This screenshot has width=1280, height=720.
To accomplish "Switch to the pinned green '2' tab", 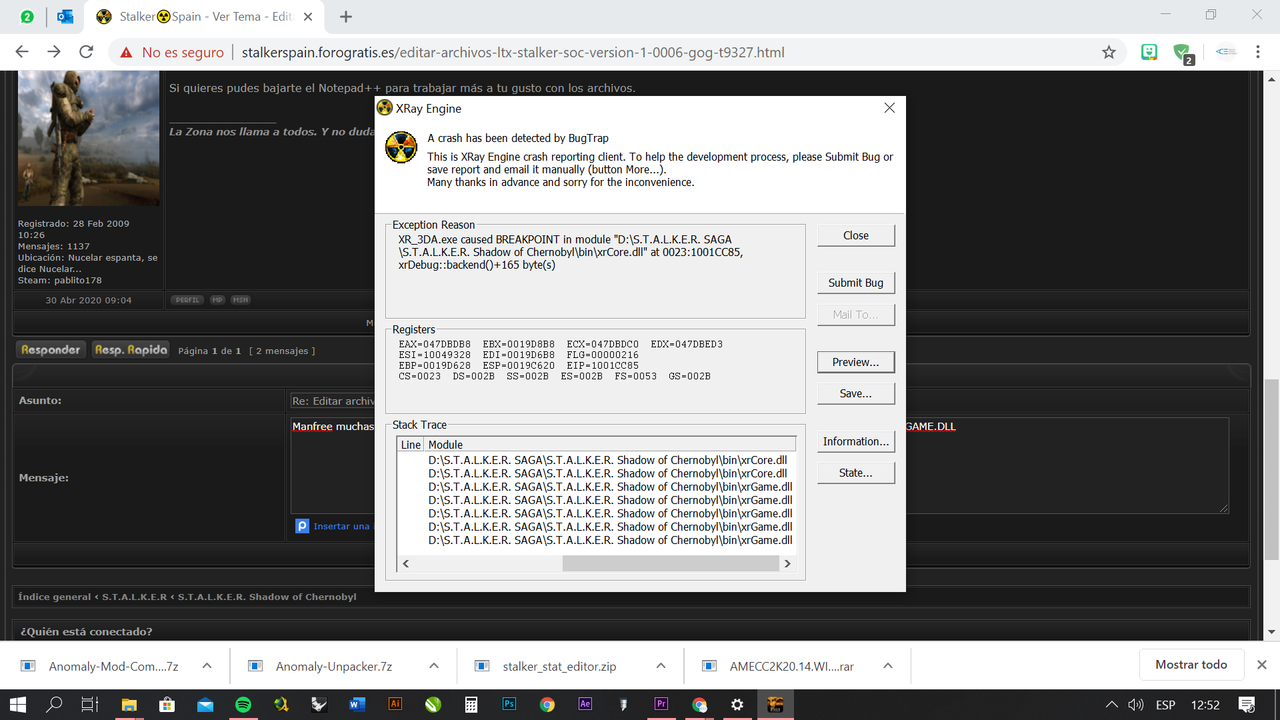I will click(x=27, y=17).
